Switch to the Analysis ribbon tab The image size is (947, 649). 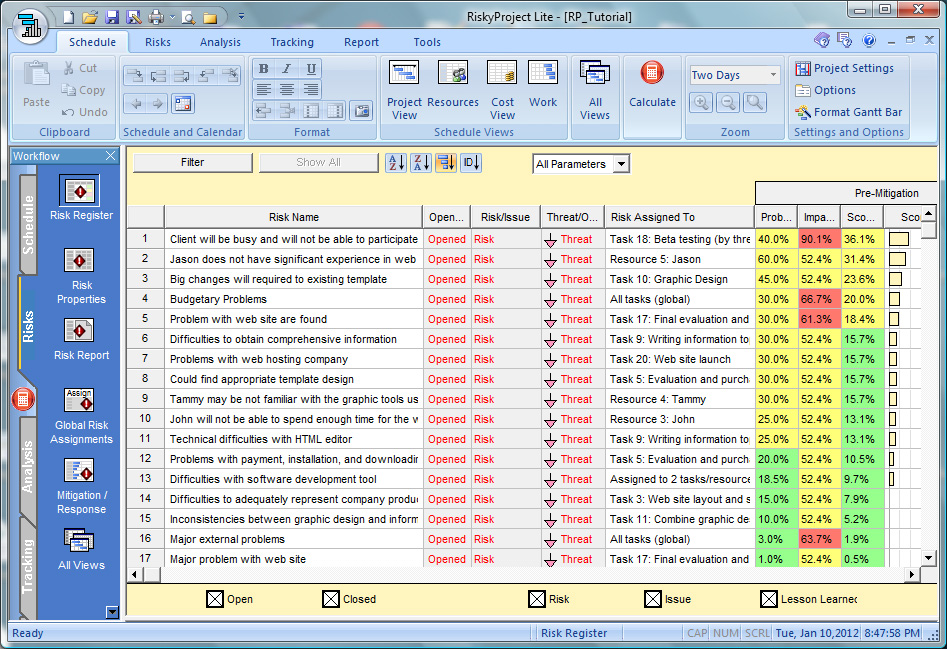coord(220,42)
